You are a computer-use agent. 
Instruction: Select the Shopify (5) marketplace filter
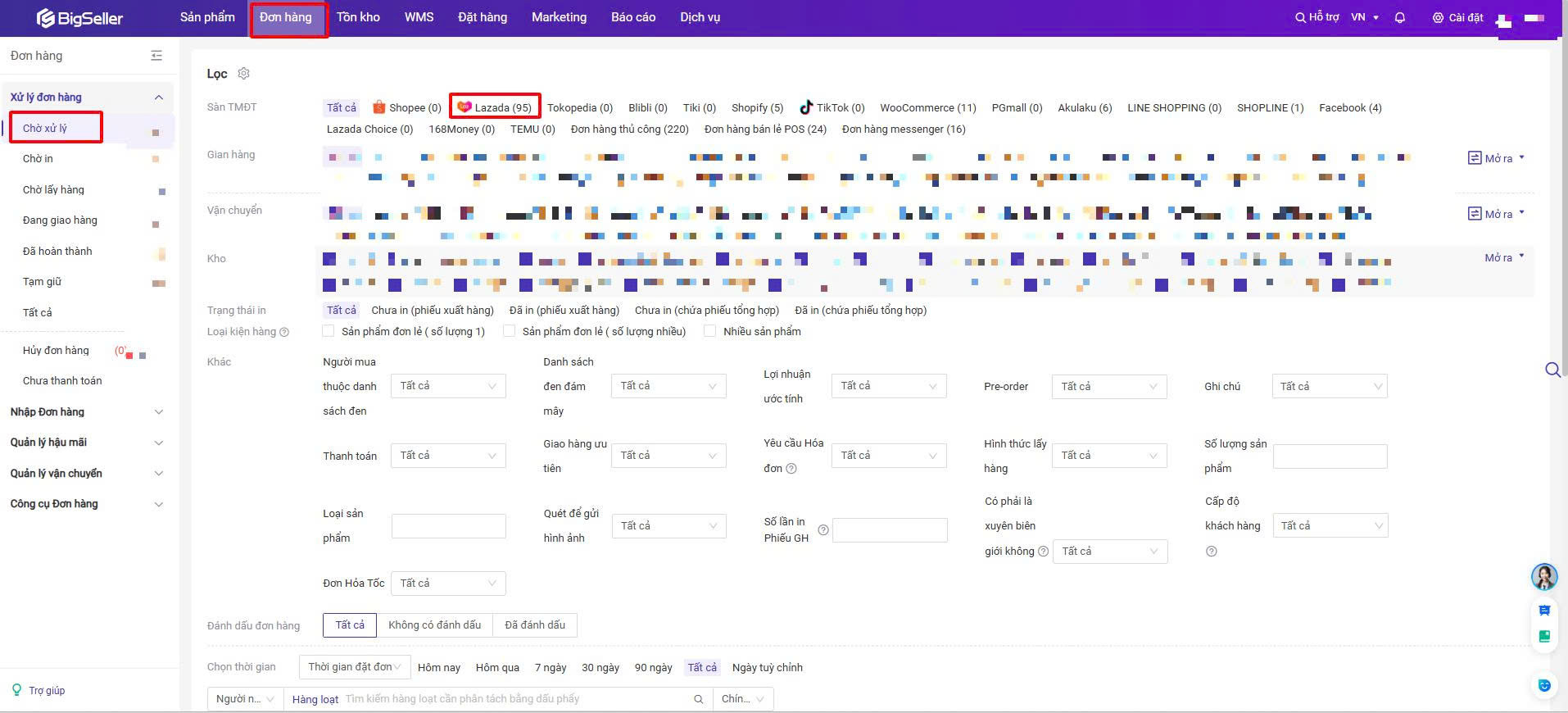coord(756,107)
